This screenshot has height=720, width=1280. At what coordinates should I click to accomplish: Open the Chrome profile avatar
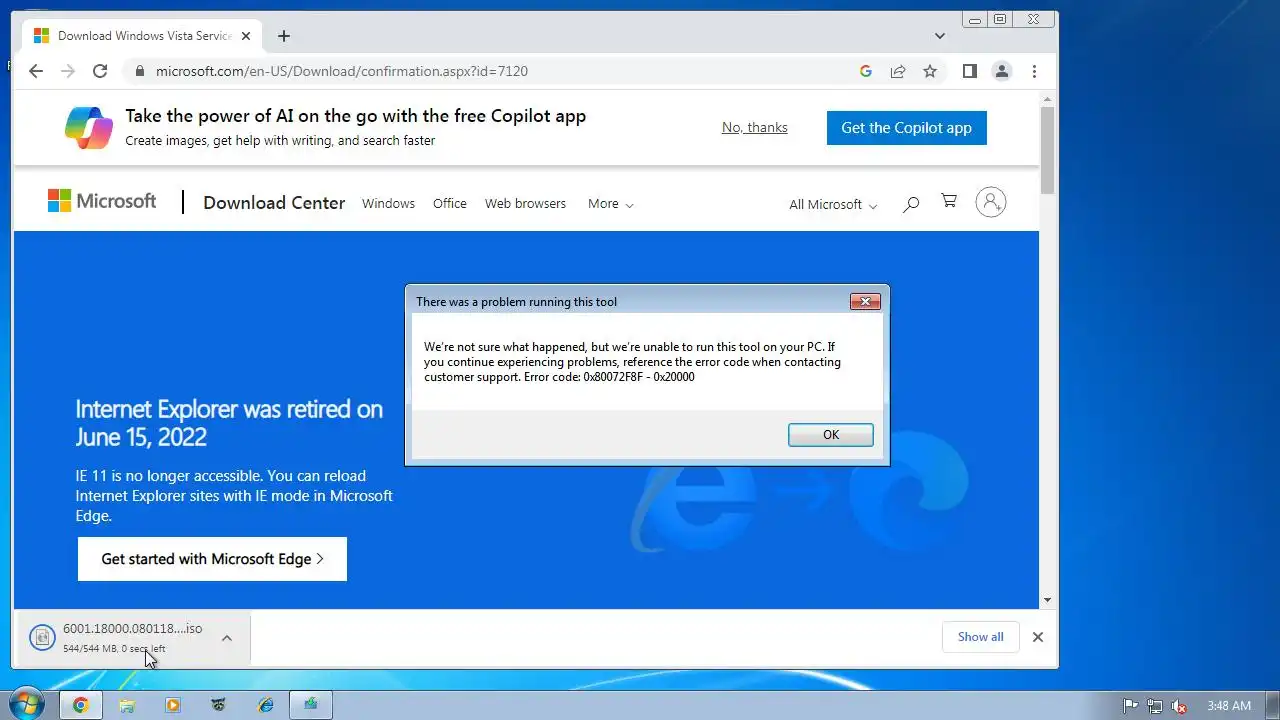pos(1001,71)
